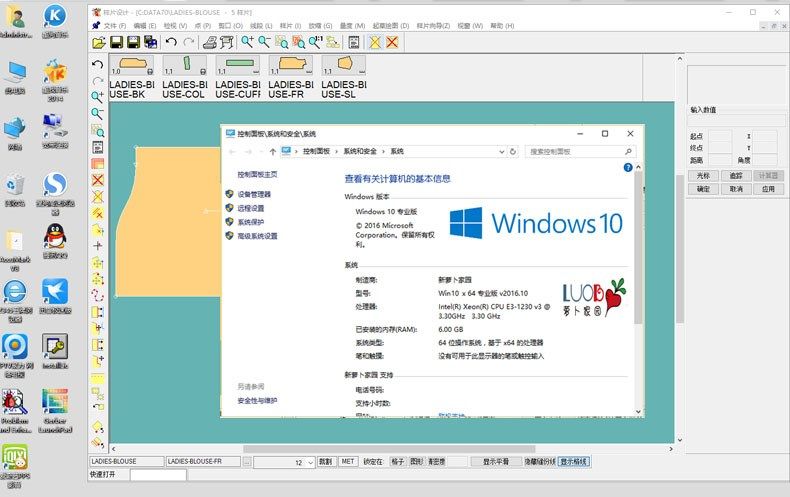Viewport: 790px width, 497px height.
Task: Zoom in using top toolbar magnifier plus
Action: tap(247, 42)
